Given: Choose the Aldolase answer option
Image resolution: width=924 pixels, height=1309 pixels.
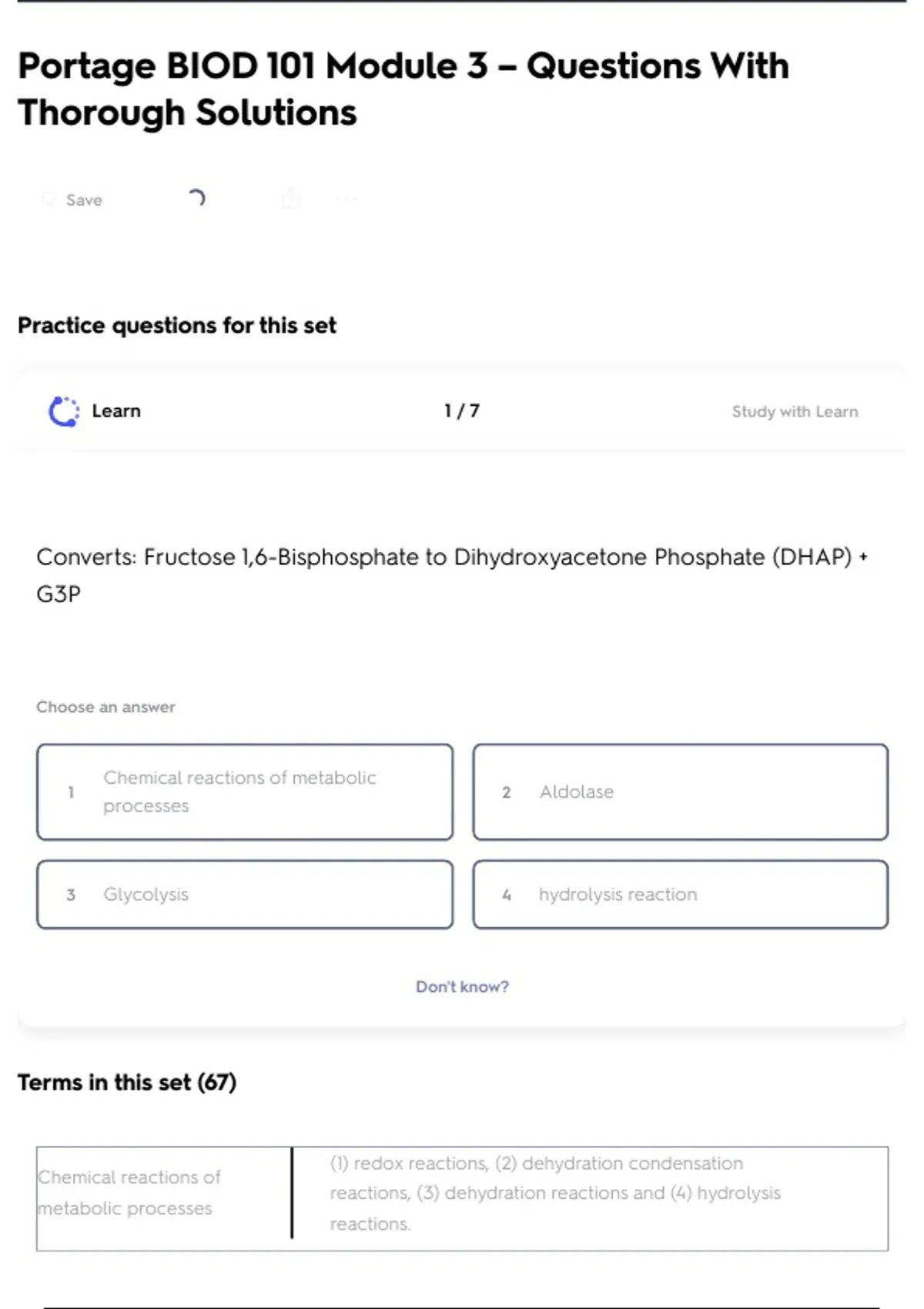Looking at the screenshot, I should pos(680,792).
